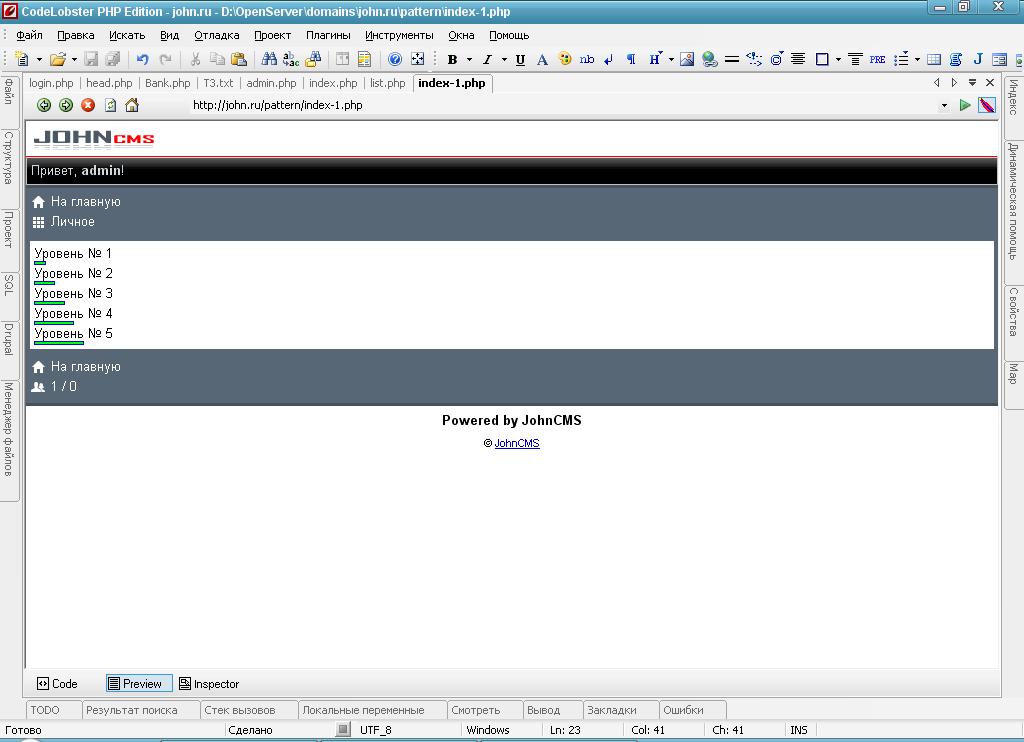Click the JohnCMS footer link

[x=517, y=444]
